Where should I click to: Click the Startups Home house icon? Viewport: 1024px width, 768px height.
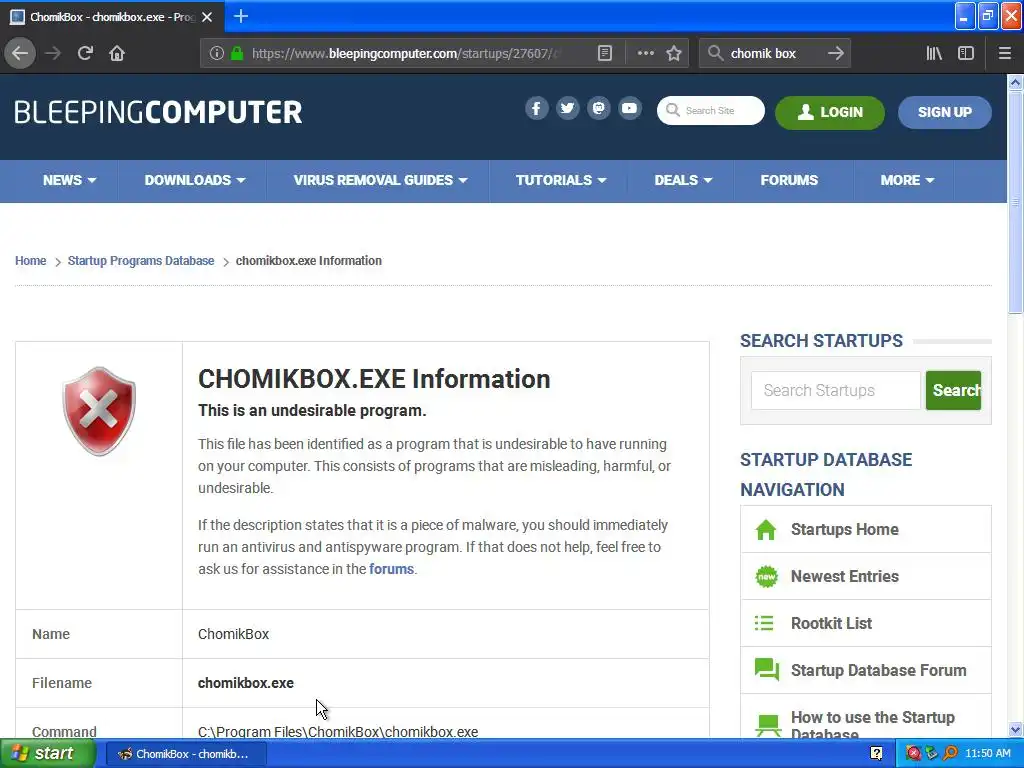point(765,530)
